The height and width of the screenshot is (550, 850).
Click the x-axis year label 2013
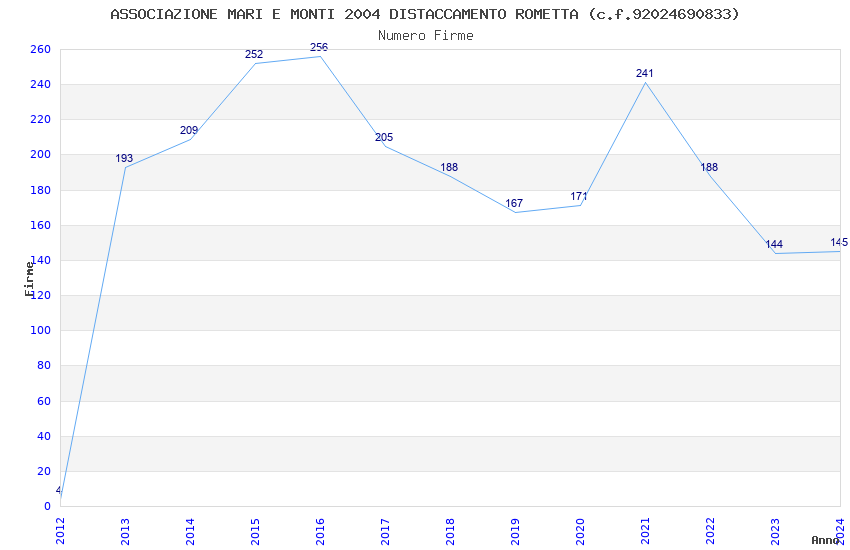click(125, 531)
